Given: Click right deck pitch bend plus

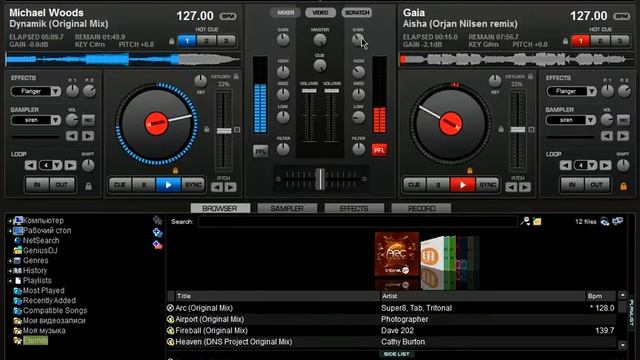Looking at the screenshot, I should coord(525,187).
